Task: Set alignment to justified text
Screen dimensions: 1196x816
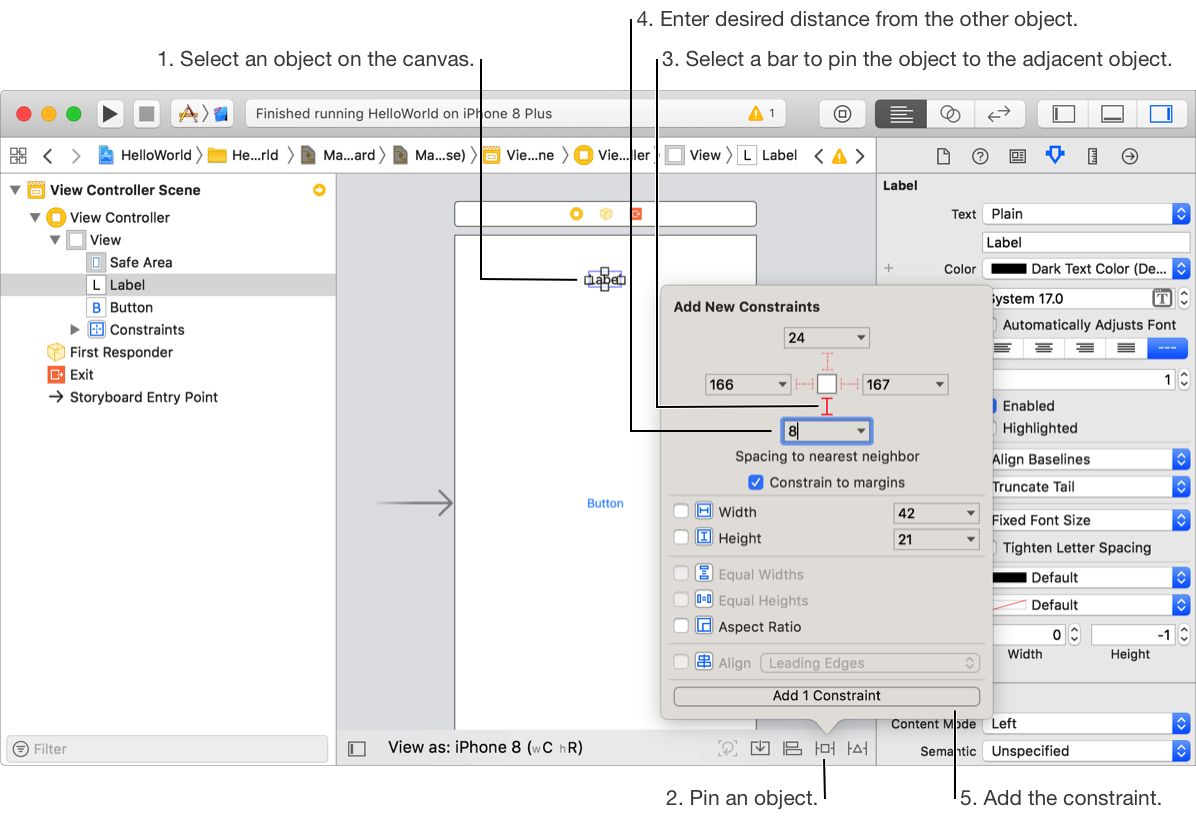Action: point(1126,348)
